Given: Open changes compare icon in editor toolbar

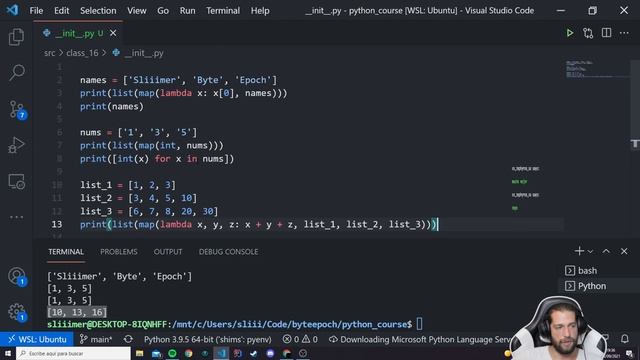Looking at the screenshot, I should click(x=588, y=33).
